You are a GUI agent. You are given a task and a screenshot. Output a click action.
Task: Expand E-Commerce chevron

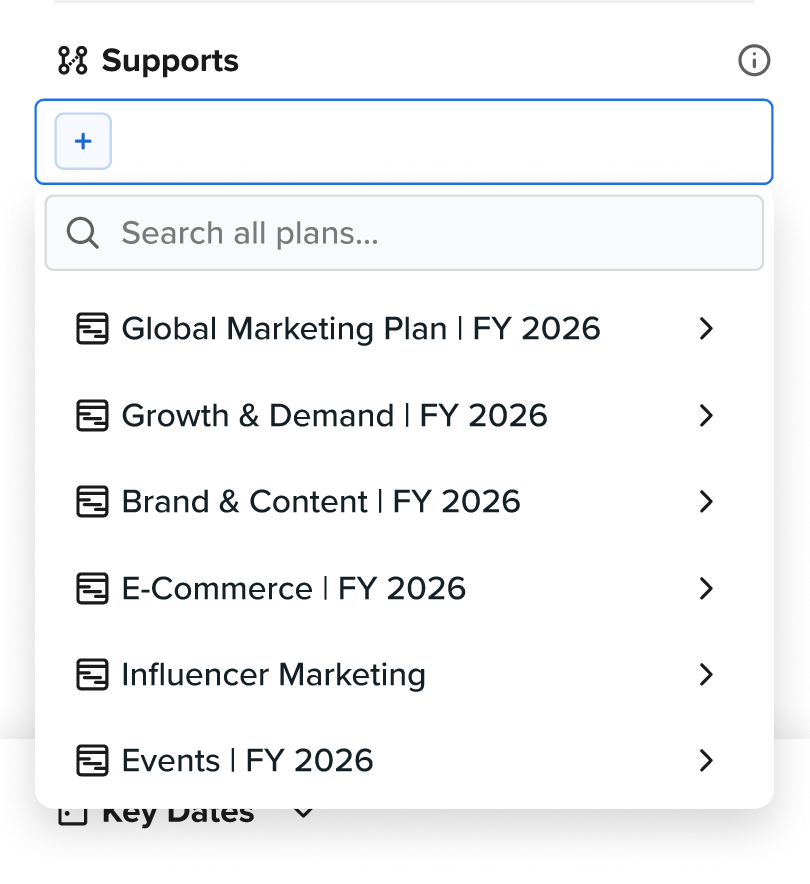707,588
